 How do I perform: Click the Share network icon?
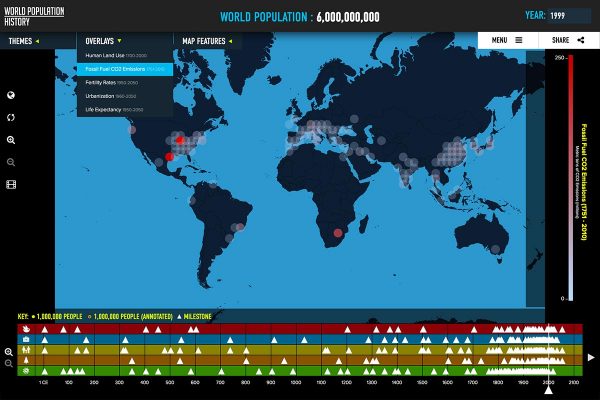(x=581, y=40)
